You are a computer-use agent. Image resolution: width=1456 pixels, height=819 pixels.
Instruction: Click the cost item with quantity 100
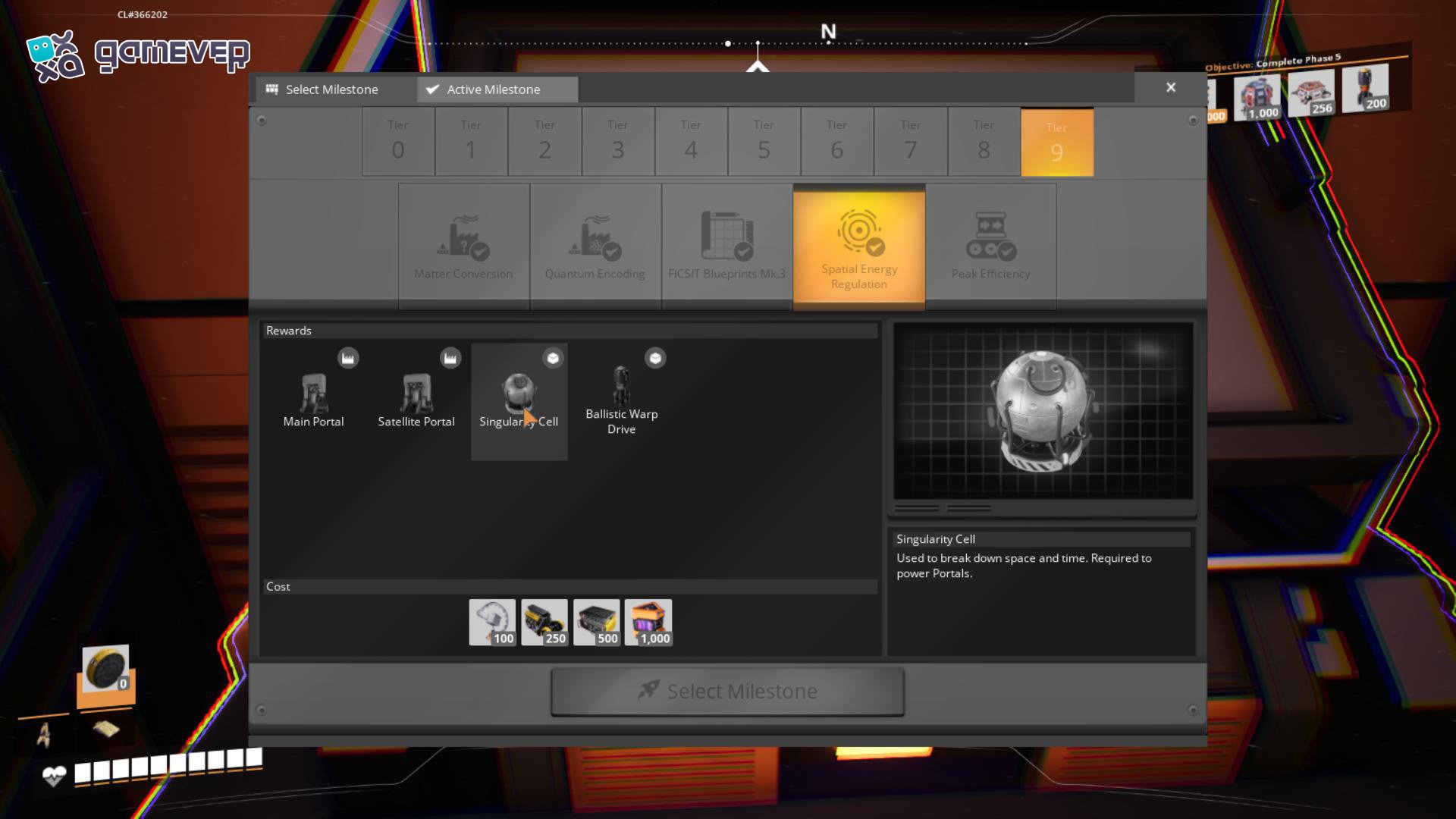pyautogui.click(x=492, y=623)
